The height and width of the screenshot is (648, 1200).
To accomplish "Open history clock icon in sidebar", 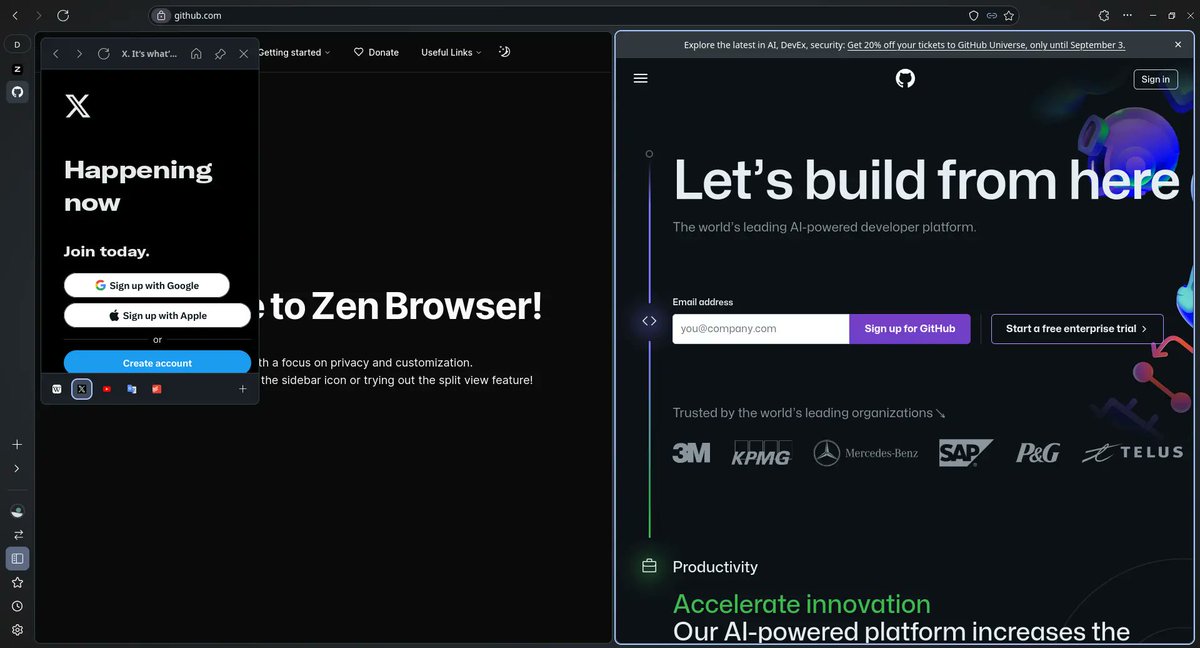I will [x=17, y=606].
